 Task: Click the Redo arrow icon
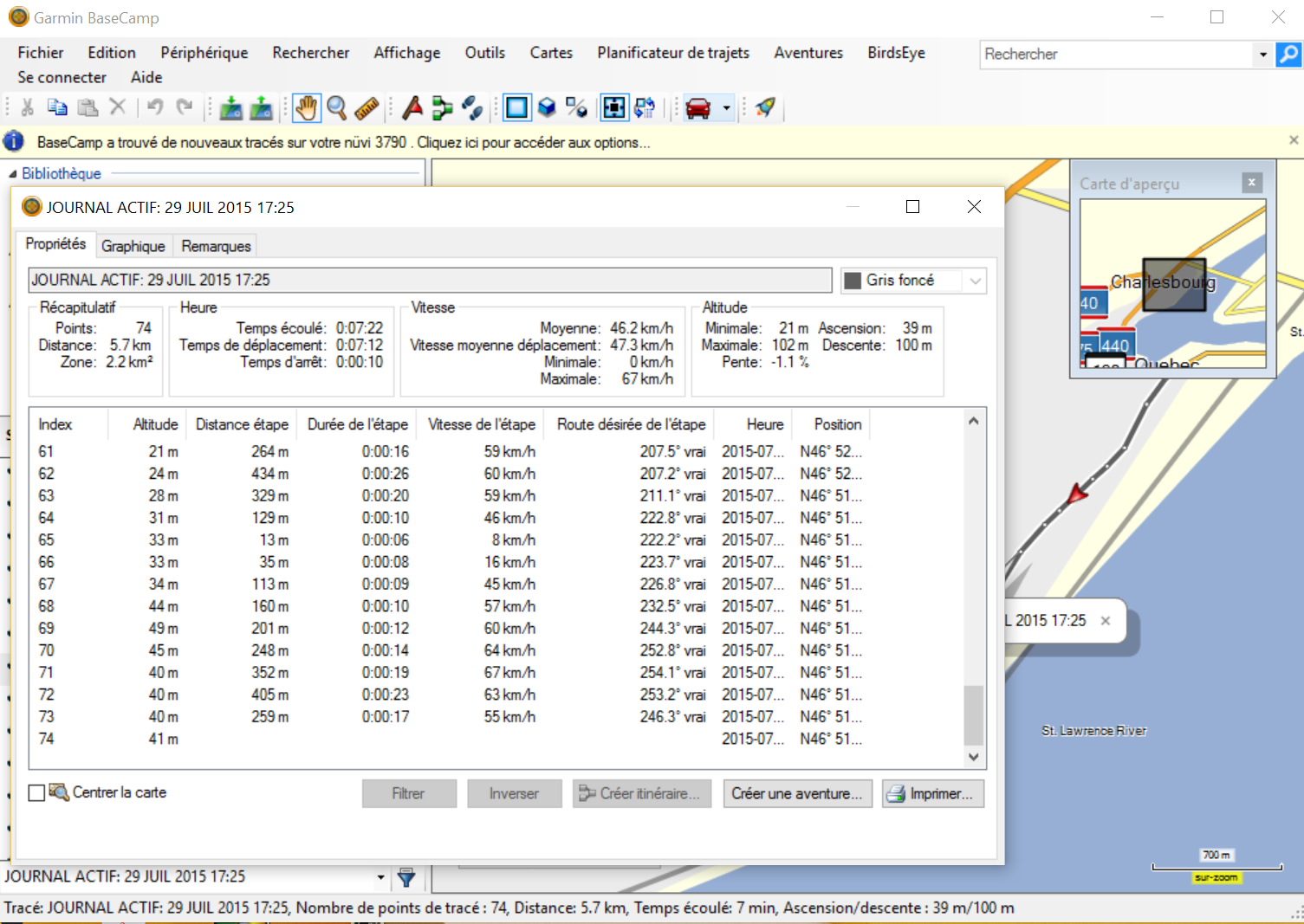(x=185, y=107)
